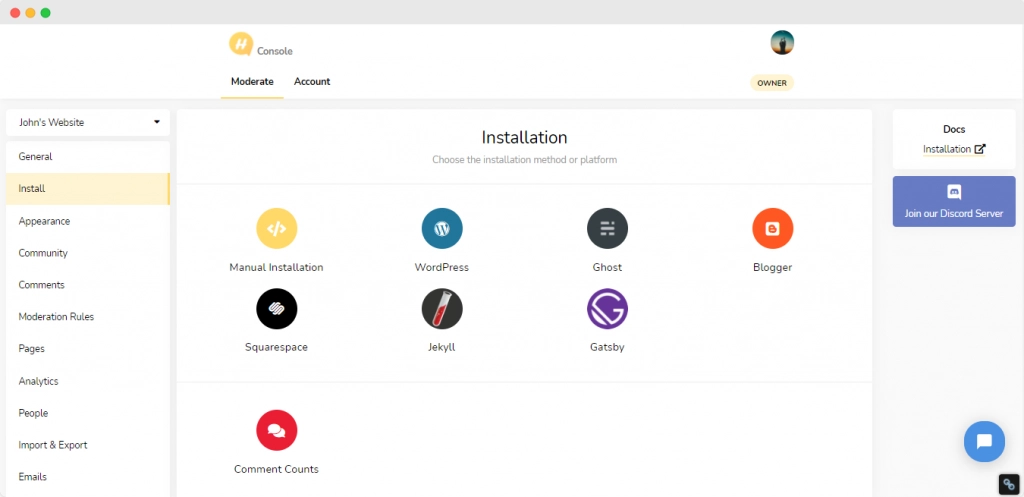The height and width of the screenshot is (497, 1024).
Task: Choose the WordPress platform icon
Action: tap(442, 229)
